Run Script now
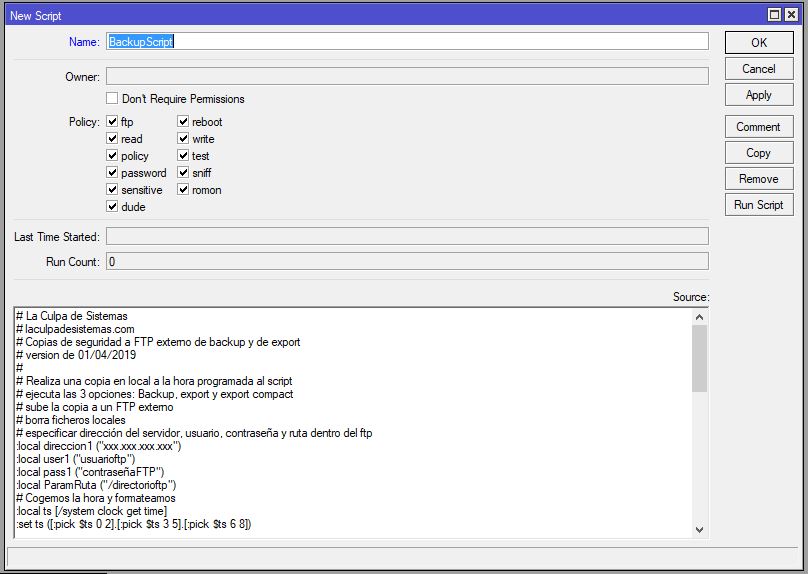Viewport: 808px width, 574px height. (758, 205)
